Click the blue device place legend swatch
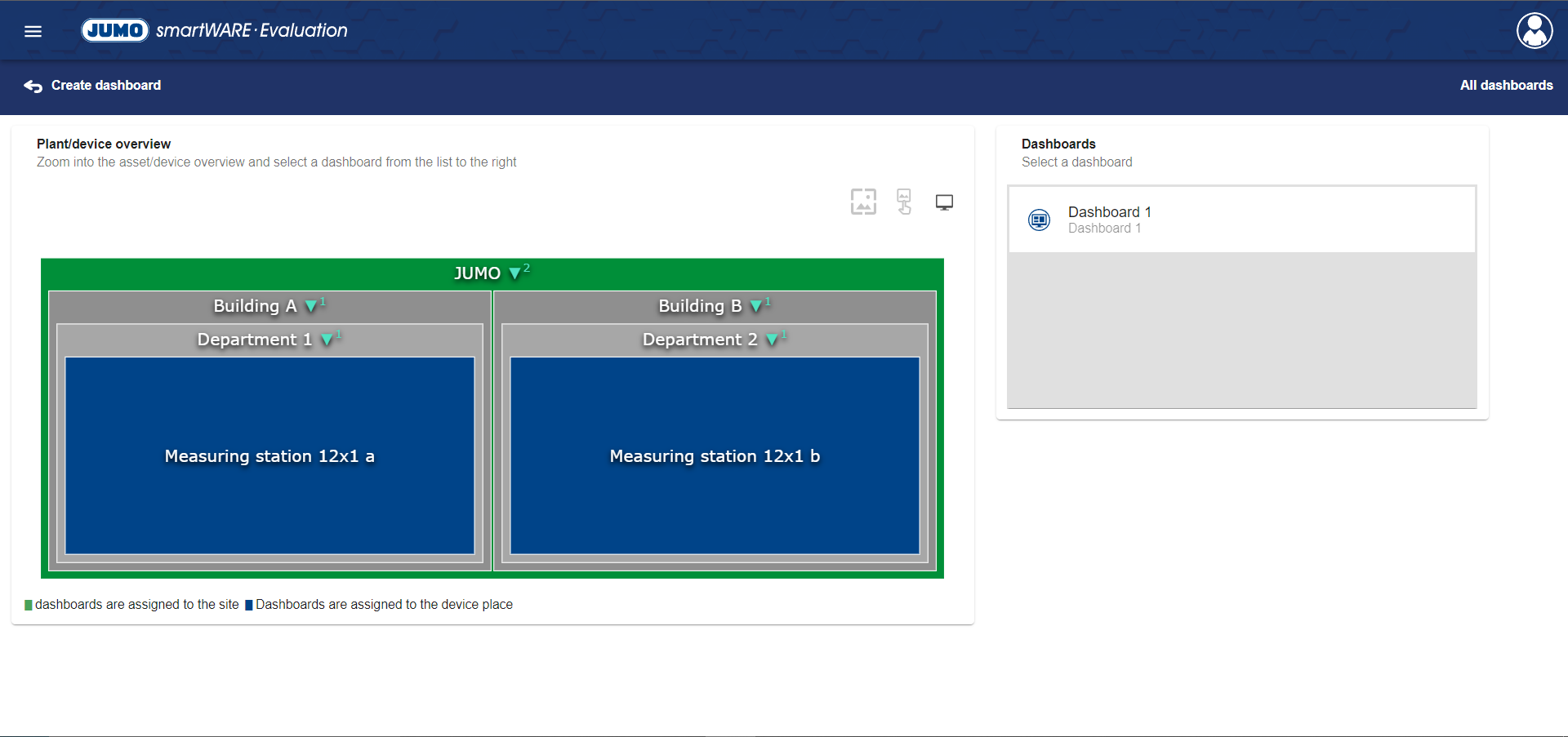The height and width of the screenshot is (737, 1568). 249,605
